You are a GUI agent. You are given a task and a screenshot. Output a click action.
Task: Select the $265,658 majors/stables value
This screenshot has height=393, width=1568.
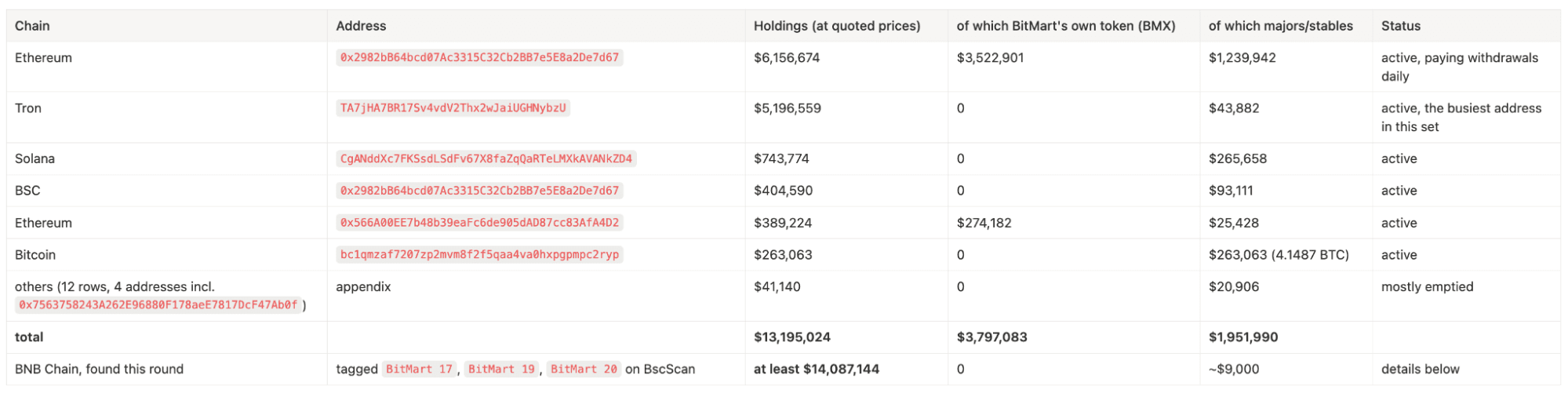click(x=1238, y=158)
